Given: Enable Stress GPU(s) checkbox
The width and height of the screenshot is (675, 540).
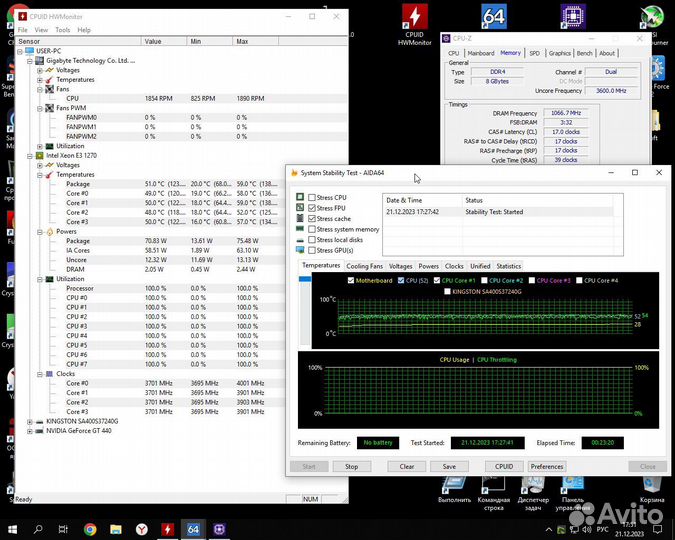Looking at the screenshot, I should click(312, 250).
